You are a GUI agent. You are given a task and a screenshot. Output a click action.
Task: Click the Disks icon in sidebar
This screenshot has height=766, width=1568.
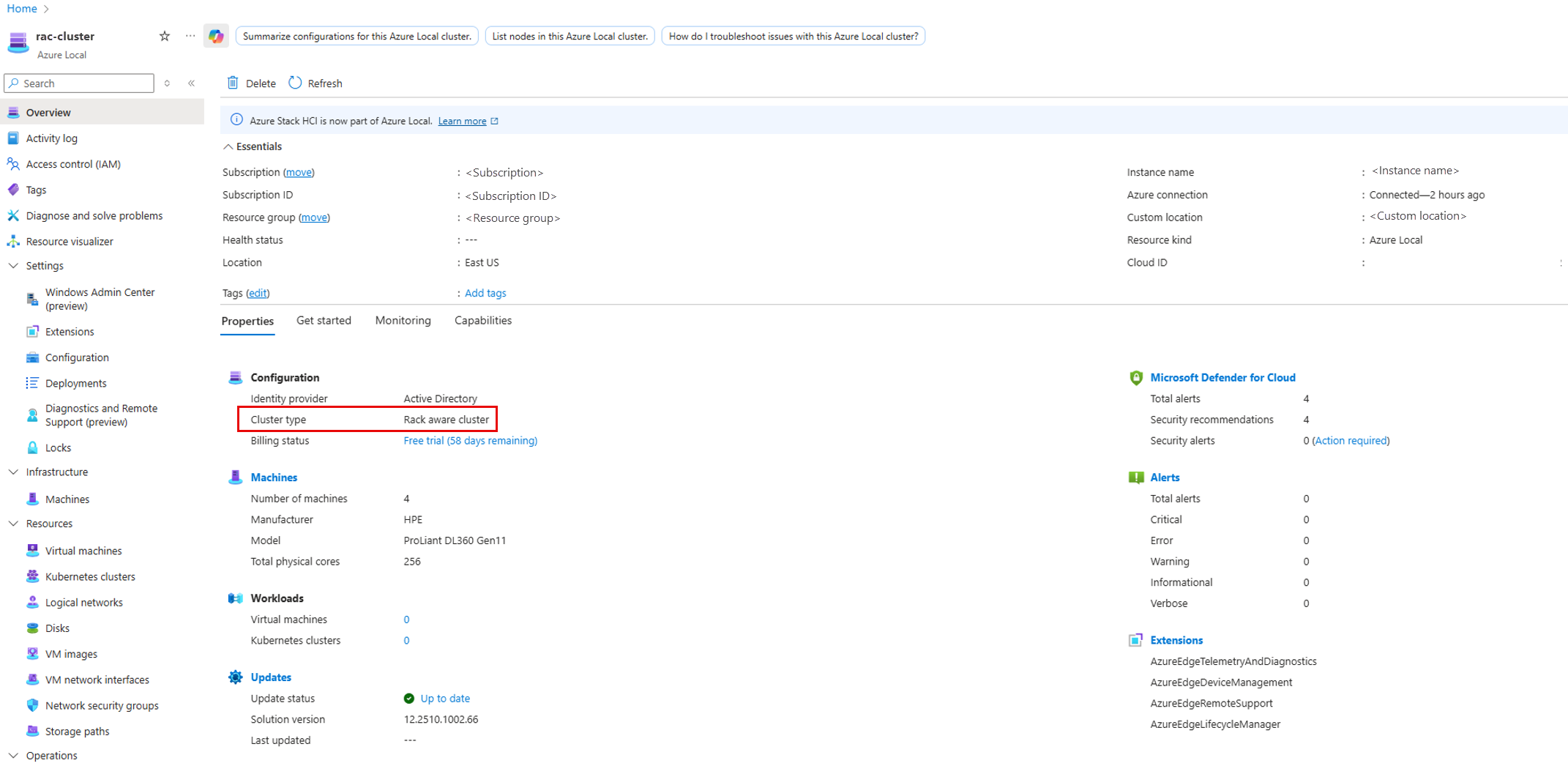(x=32, y=628)
